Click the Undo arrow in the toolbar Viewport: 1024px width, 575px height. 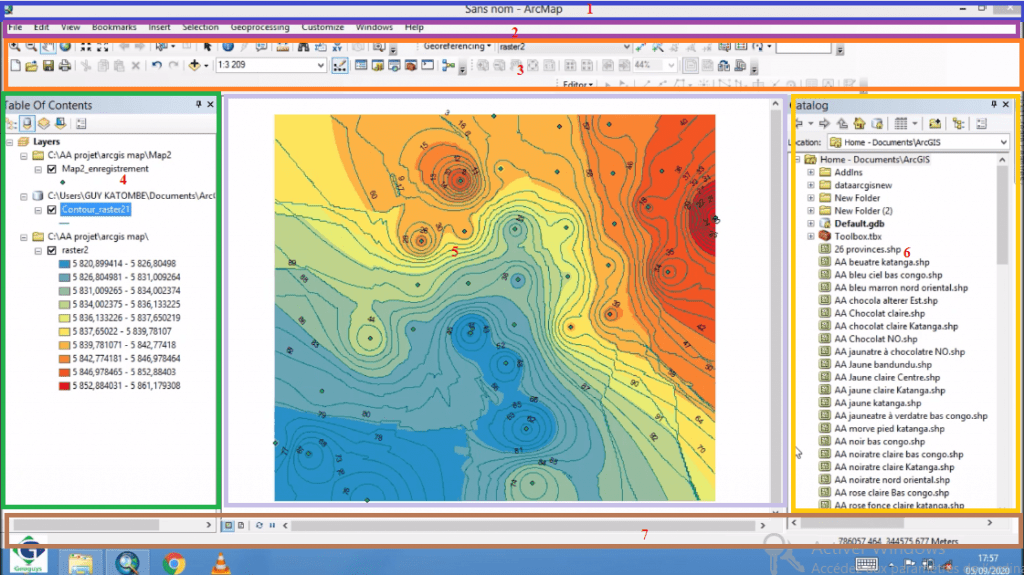click(157, 66)
